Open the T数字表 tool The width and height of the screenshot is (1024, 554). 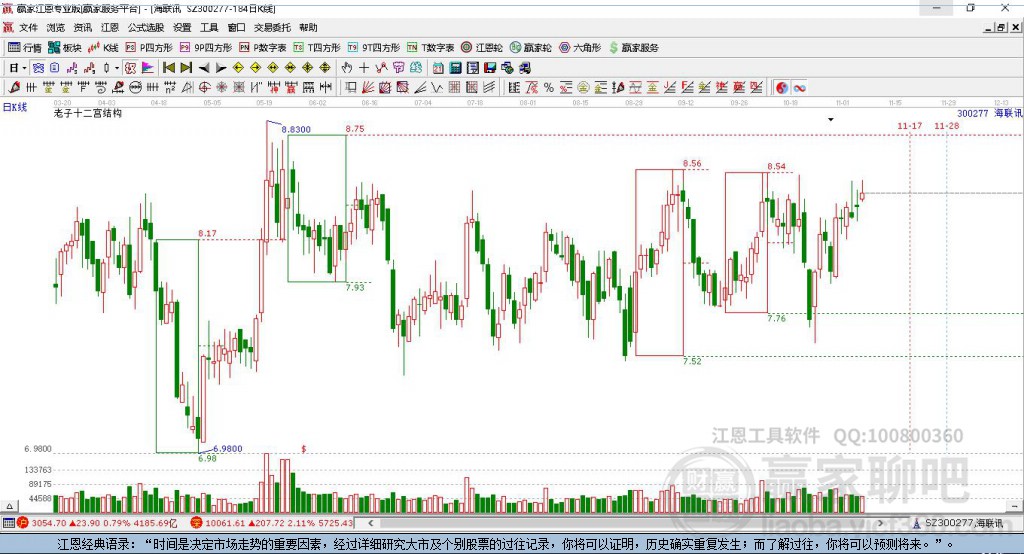[430, 48]
